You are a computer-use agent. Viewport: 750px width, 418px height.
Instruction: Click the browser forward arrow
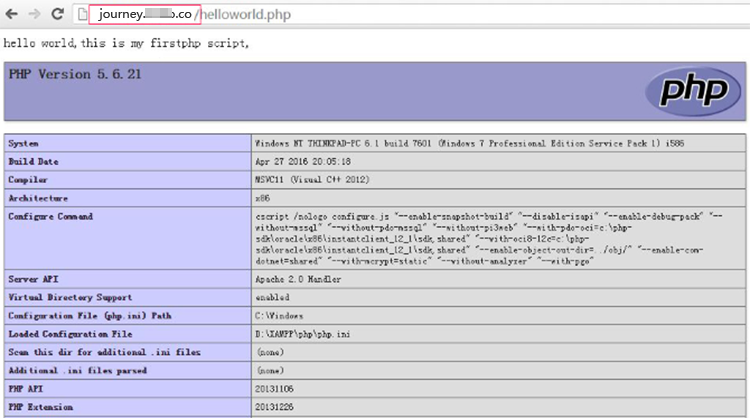click(x=36, y=14)
